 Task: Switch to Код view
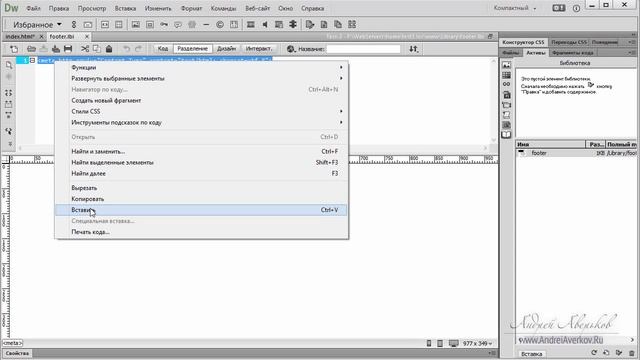tap(162, 49)
